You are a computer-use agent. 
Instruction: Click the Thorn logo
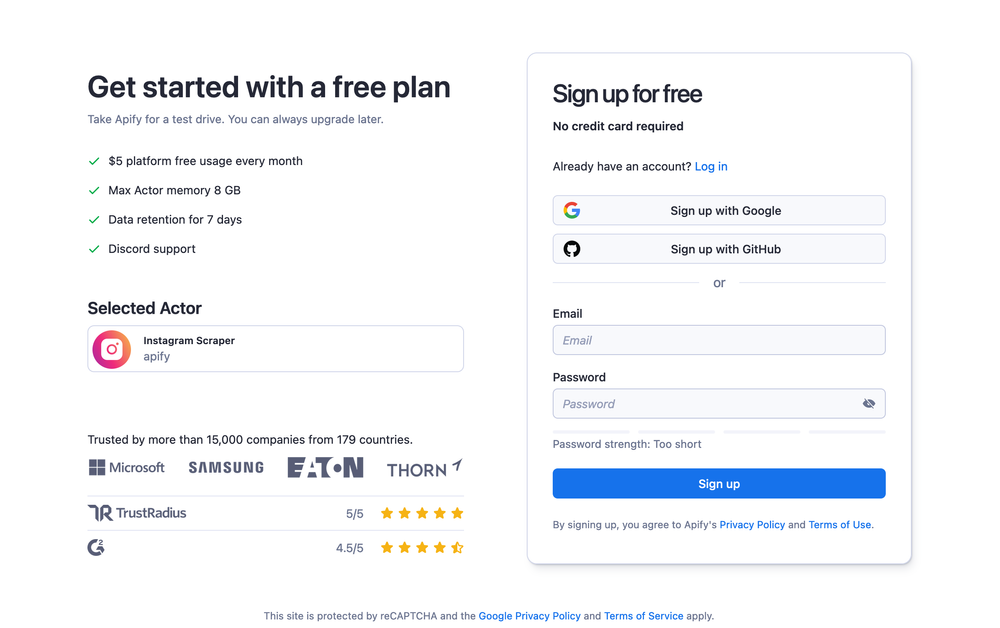click(x=424, y=468)
